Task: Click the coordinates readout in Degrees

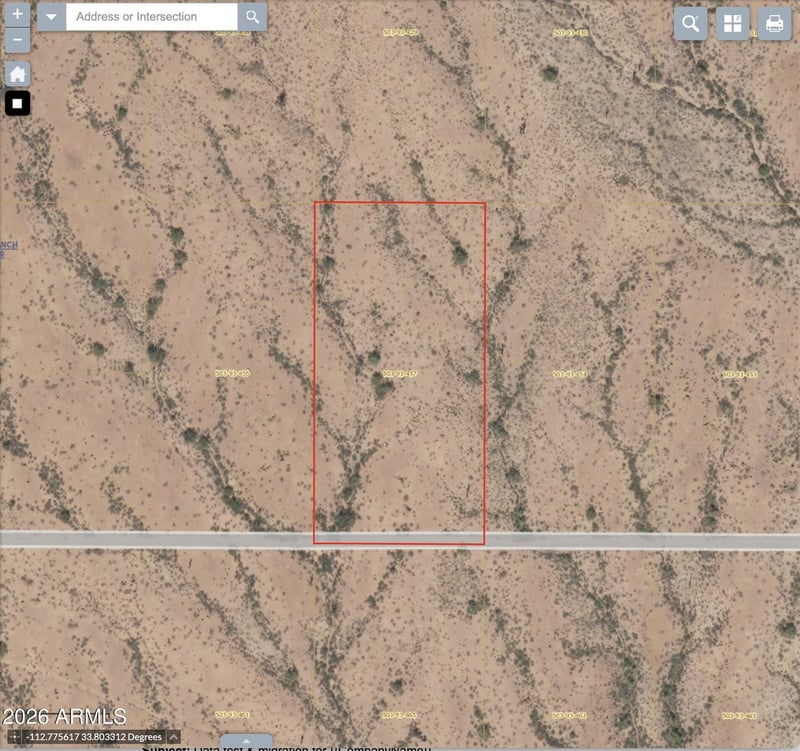Action: point(94,737)
